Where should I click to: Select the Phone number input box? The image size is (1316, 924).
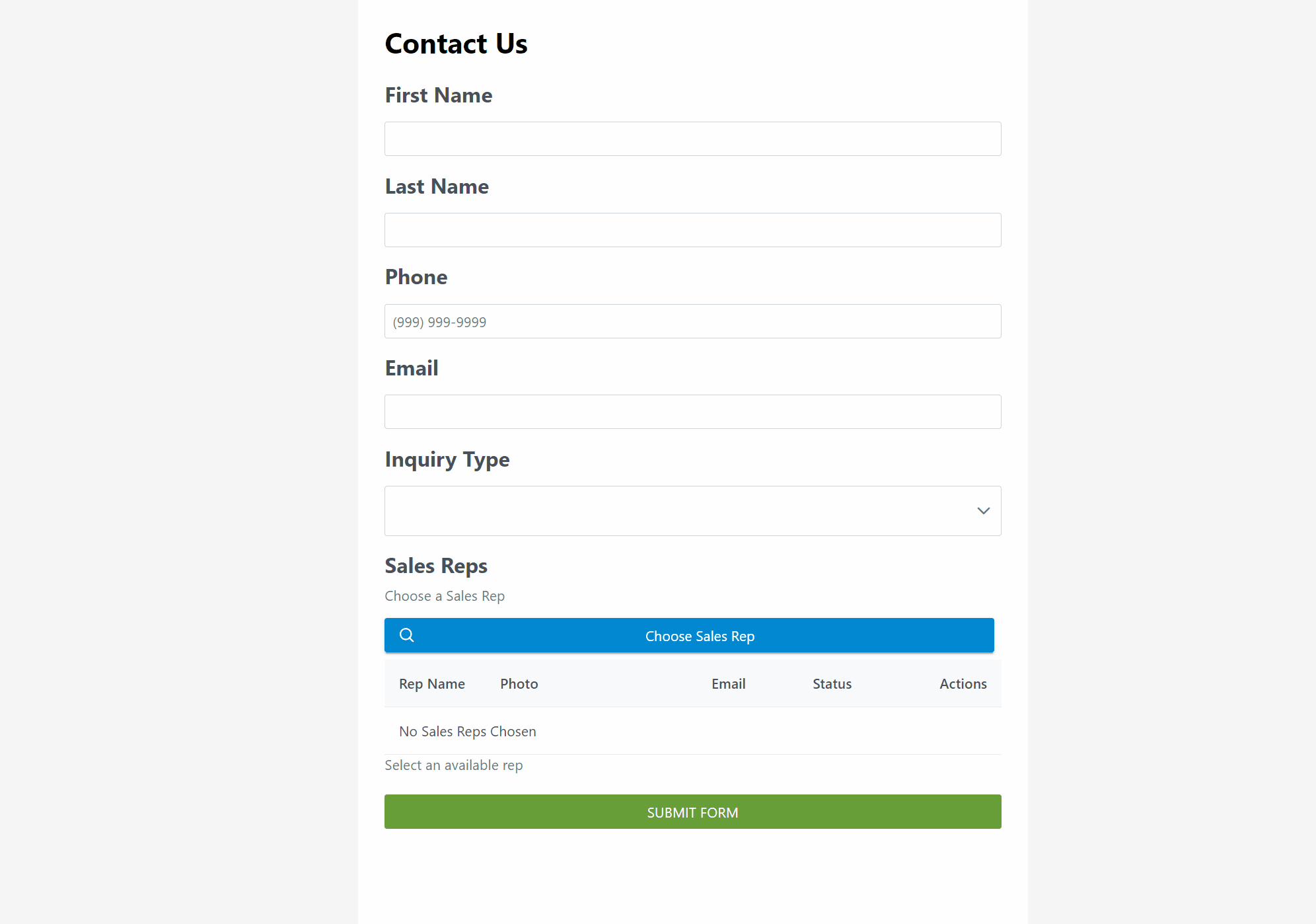click(692, 321)
